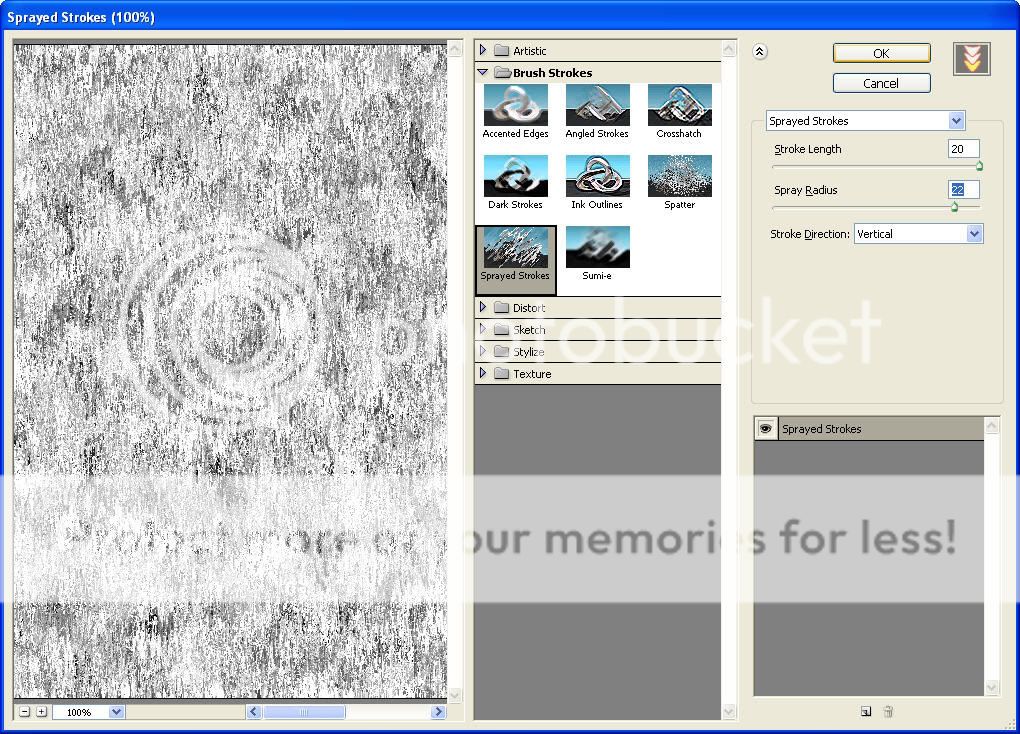Viewport: 1020px width, 734px height.
Task: Collapse the Brush Strokes filter category
Action: click(x=483, y=72)
